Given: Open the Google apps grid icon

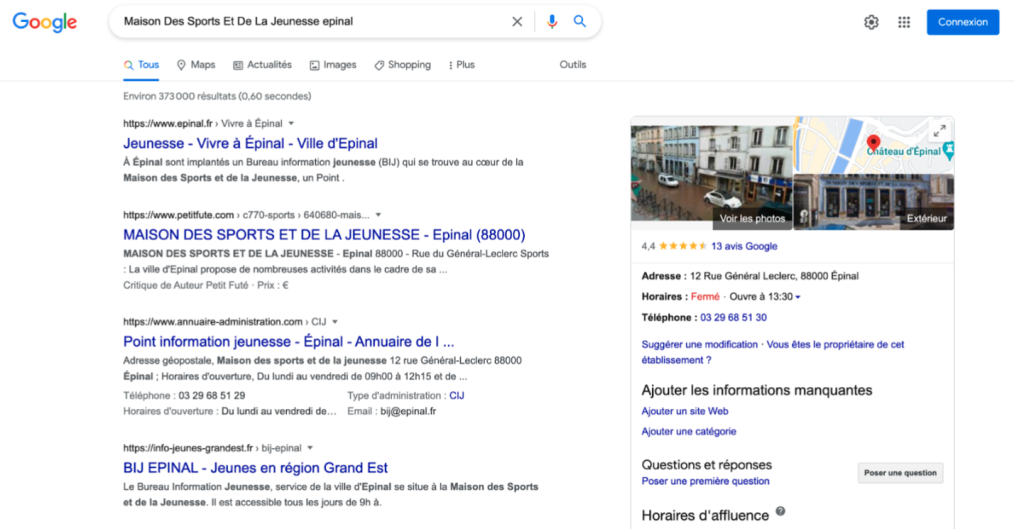Looking at the screenshot, I should tap(904, 22).
